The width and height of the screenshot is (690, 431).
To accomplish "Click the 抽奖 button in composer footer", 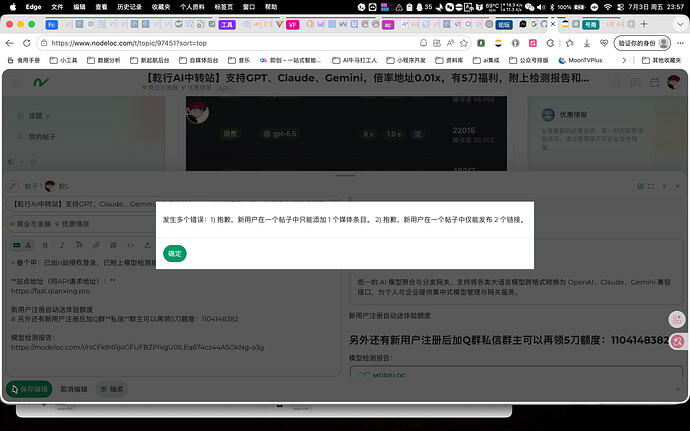I will point(112,389).
